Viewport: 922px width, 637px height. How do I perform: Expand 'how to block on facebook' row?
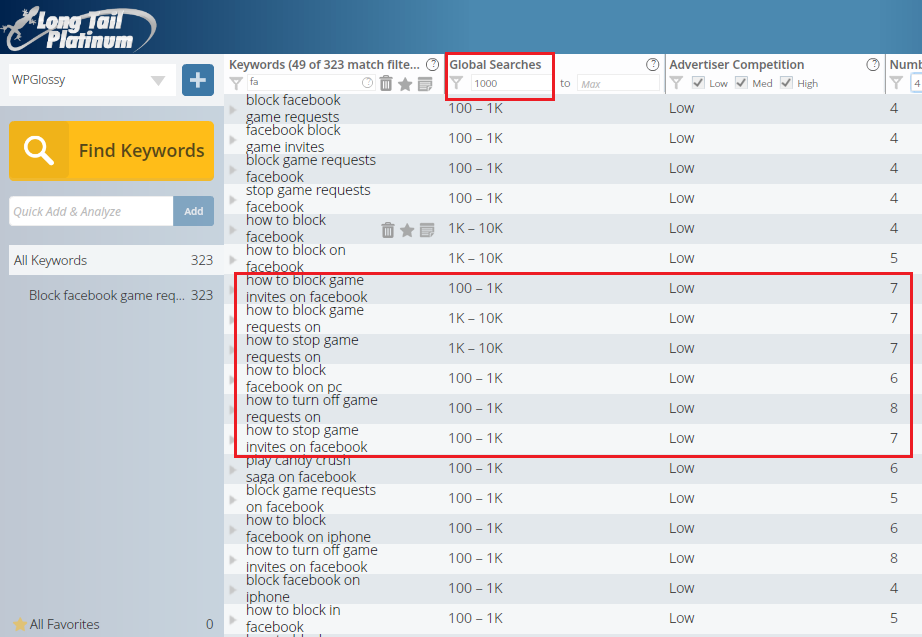[233, 259]
